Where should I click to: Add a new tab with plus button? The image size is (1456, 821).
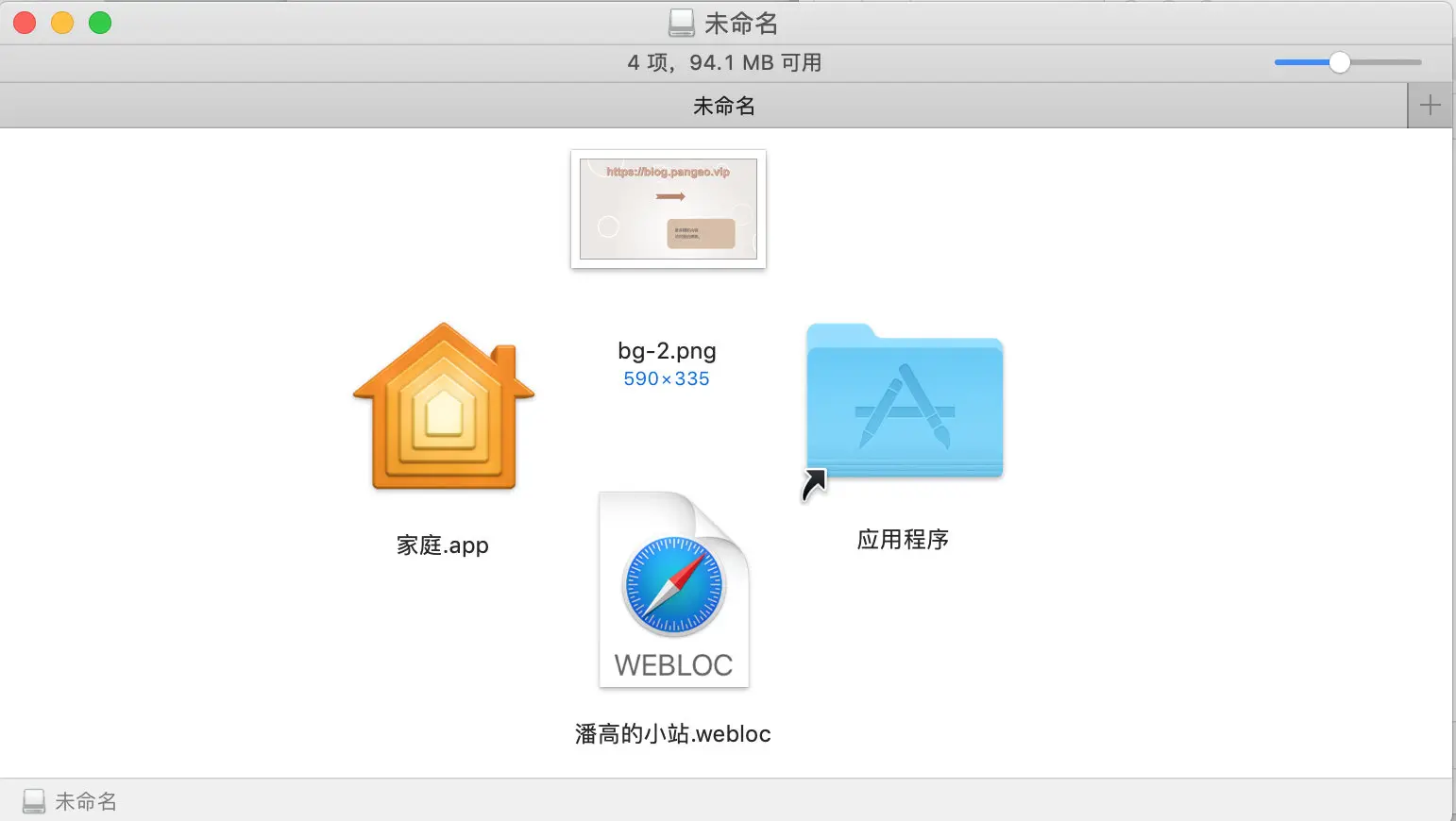pos(1431,105)
